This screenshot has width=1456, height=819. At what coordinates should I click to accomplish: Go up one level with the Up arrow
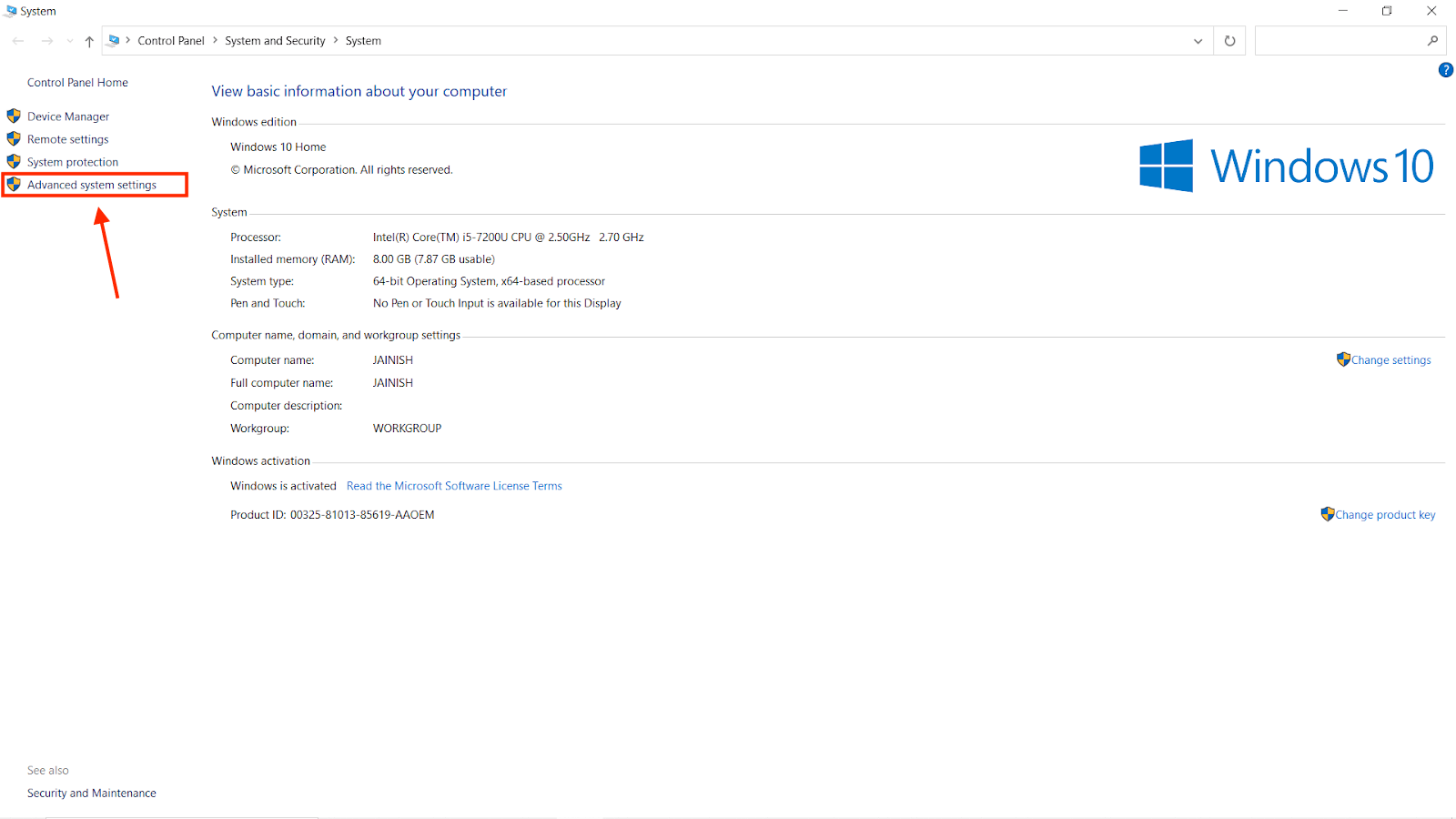(89, 41)
